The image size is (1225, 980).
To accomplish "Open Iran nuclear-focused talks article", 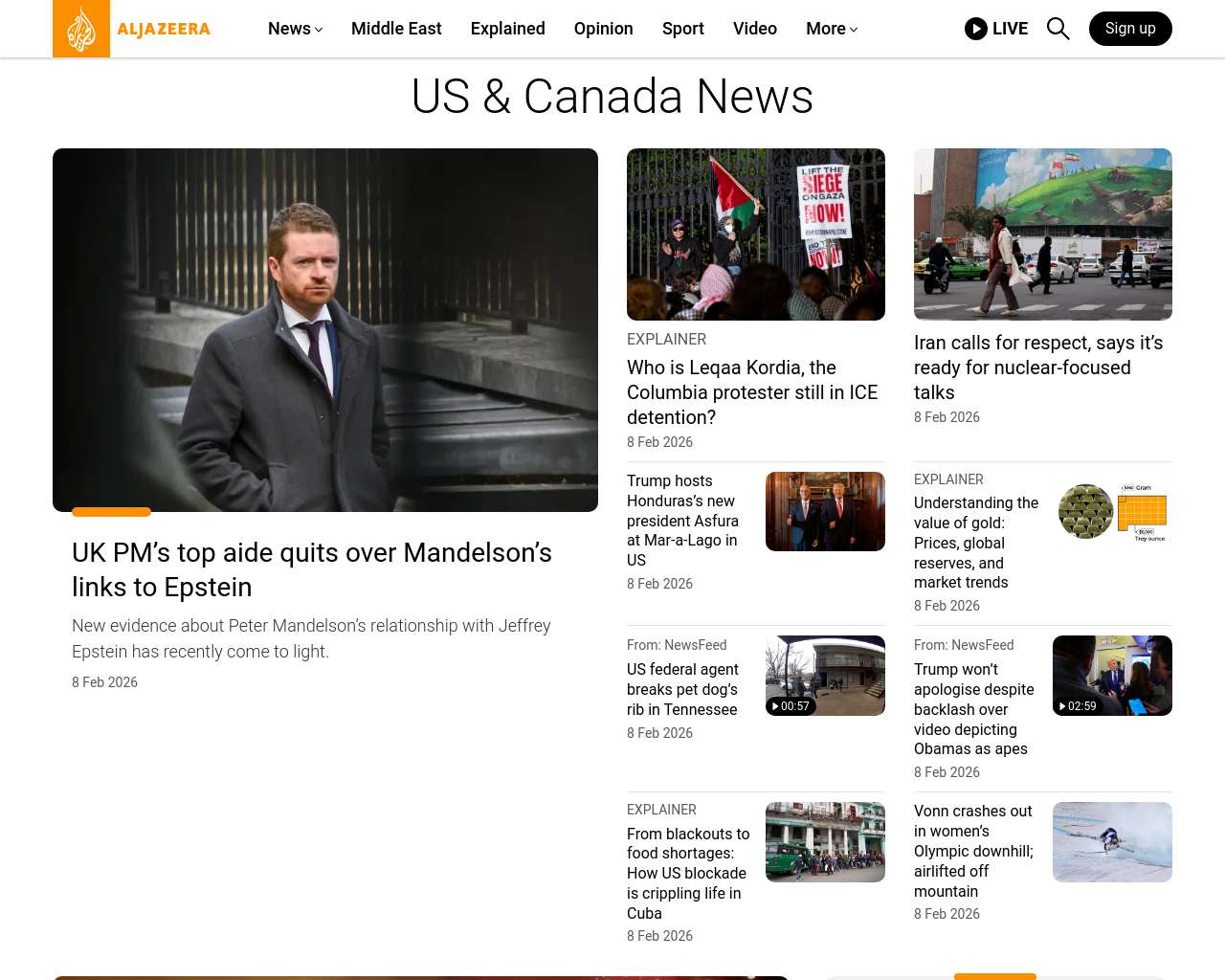I will click(1038, 367).
